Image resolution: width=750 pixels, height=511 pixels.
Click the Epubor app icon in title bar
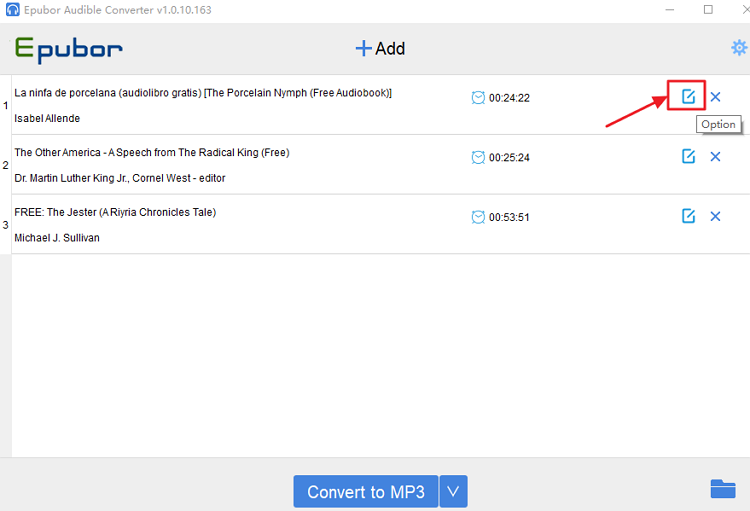(x=12, y=10)
